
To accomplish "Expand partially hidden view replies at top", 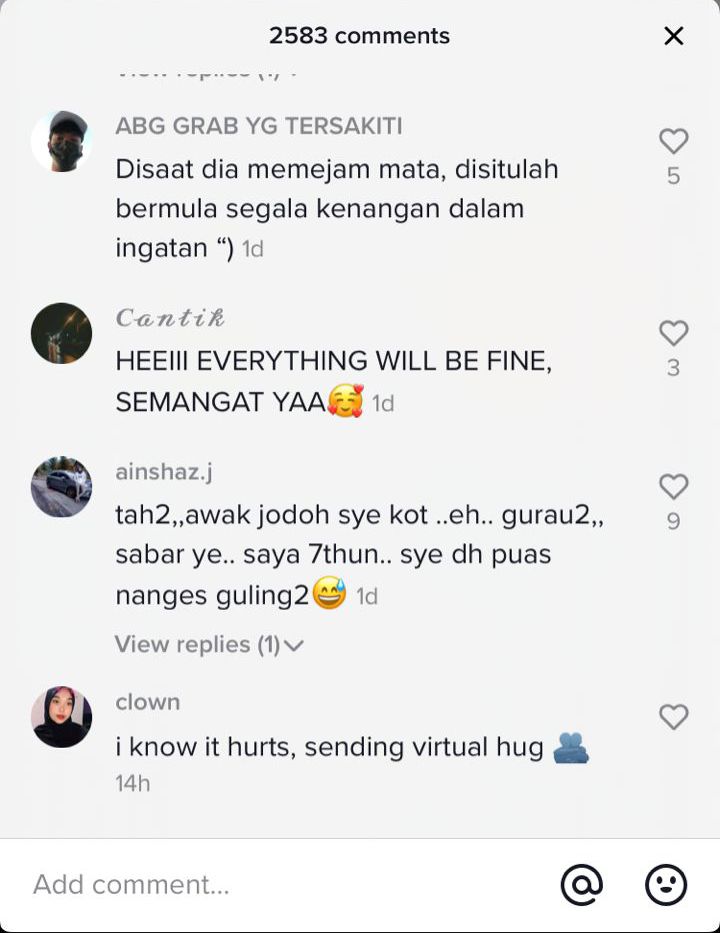I will pos(206,74).
